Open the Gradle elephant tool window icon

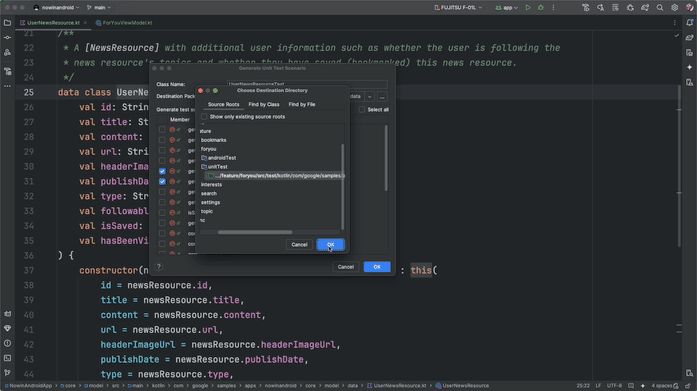pos(689,38)
